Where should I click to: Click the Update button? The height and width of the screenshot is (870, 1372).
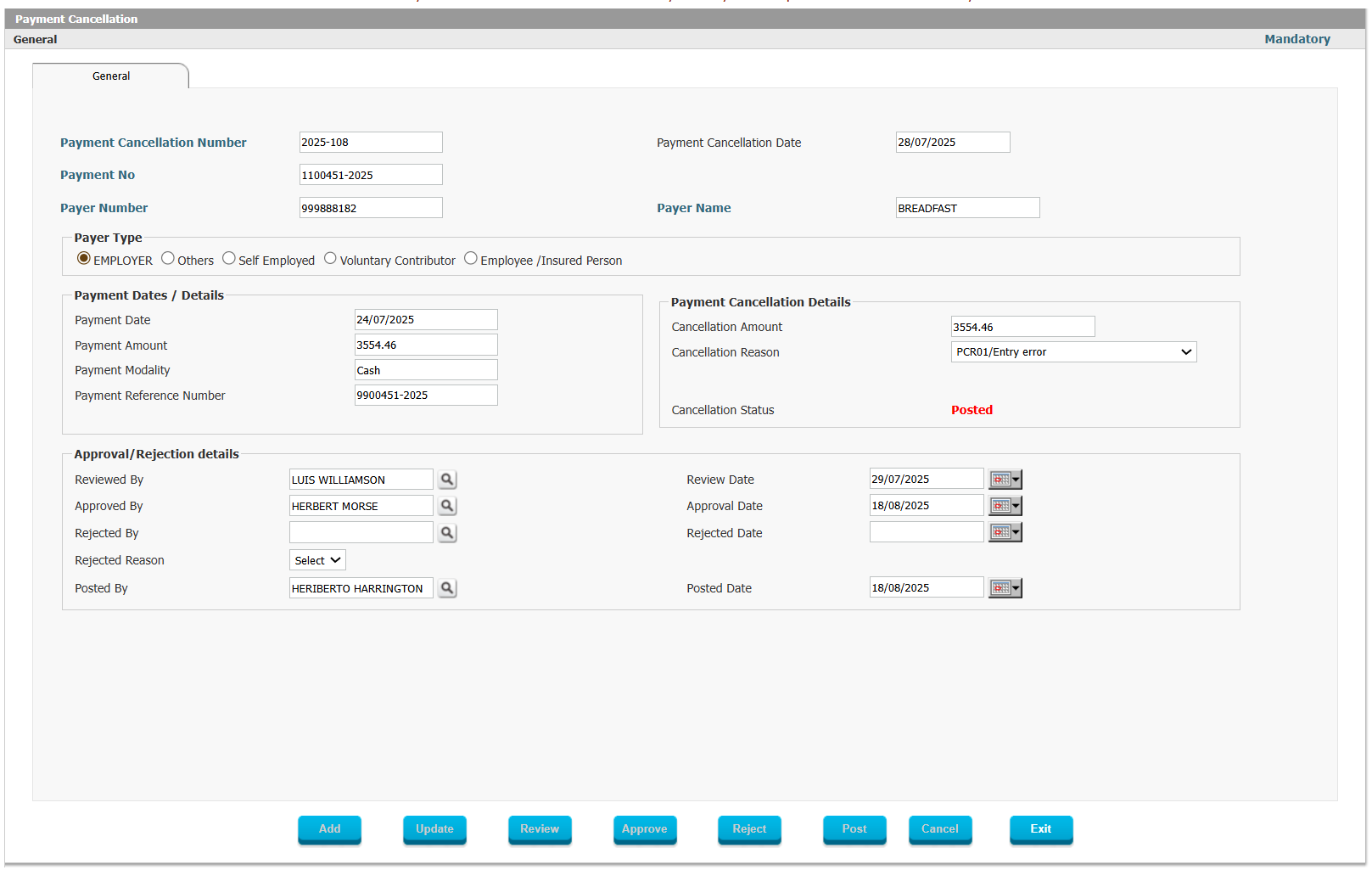[434, 829]
